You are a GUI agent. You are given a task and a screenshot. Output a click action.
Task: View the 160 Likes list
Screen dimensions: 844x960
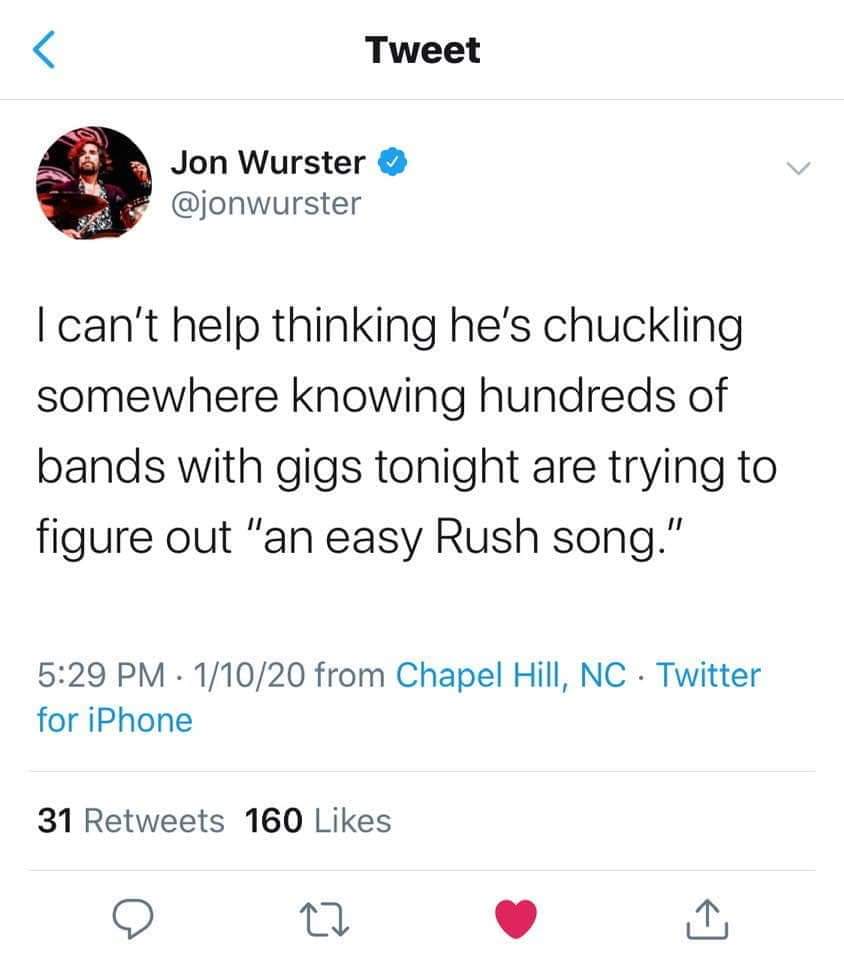pyautogui.click(x=318, y=820)
